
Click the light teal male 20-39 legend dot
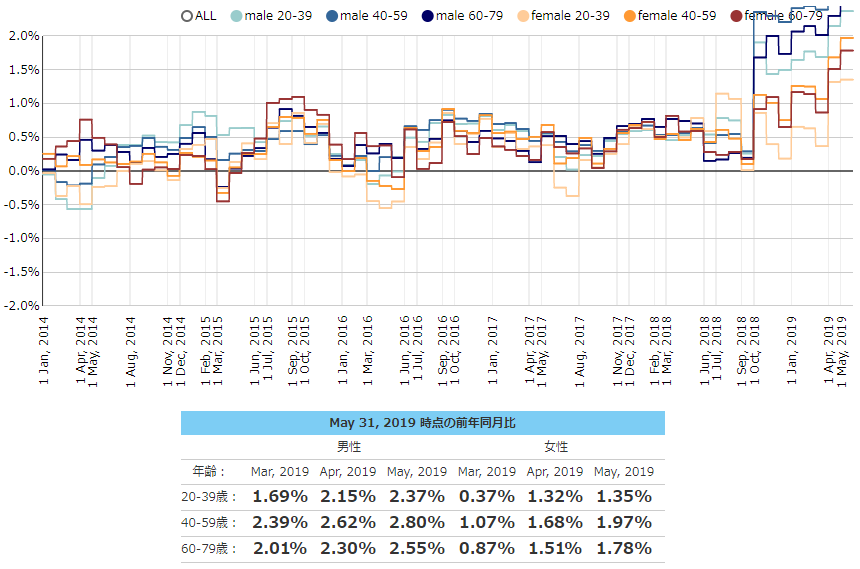tap(237, 15)
